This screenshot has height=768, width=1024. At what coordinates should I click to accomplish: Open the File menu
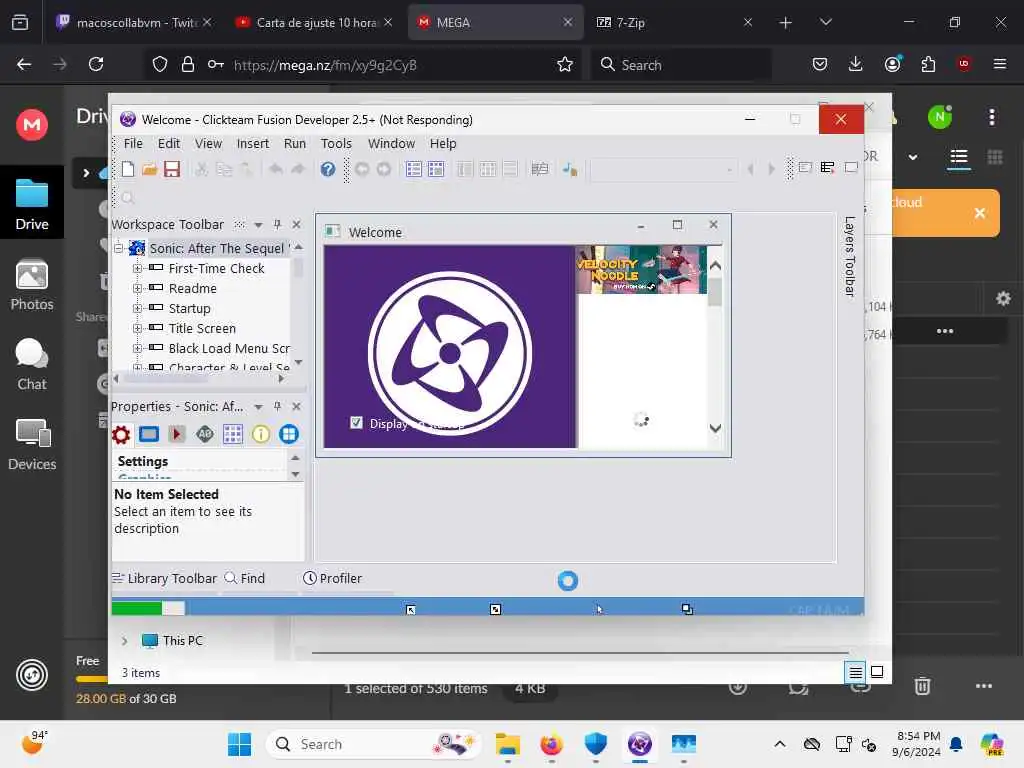[x=133, y=144]
